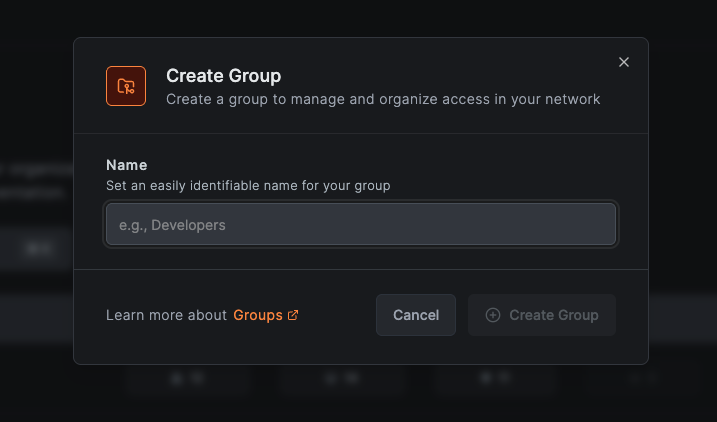Click the plus circle icon in Create Group button
This screenshot has height=422, width=717.
(x=493, y=315)
